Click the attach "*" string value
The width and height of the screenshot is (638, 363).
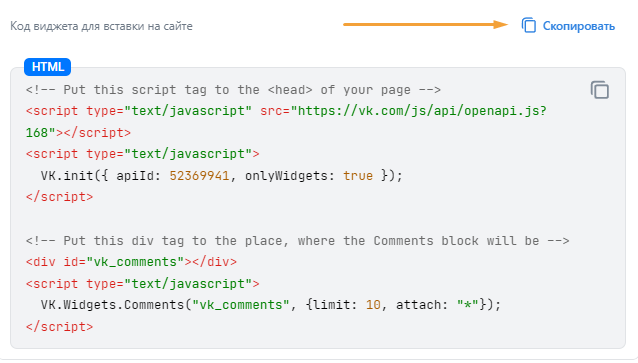click(x=468, y=305)
